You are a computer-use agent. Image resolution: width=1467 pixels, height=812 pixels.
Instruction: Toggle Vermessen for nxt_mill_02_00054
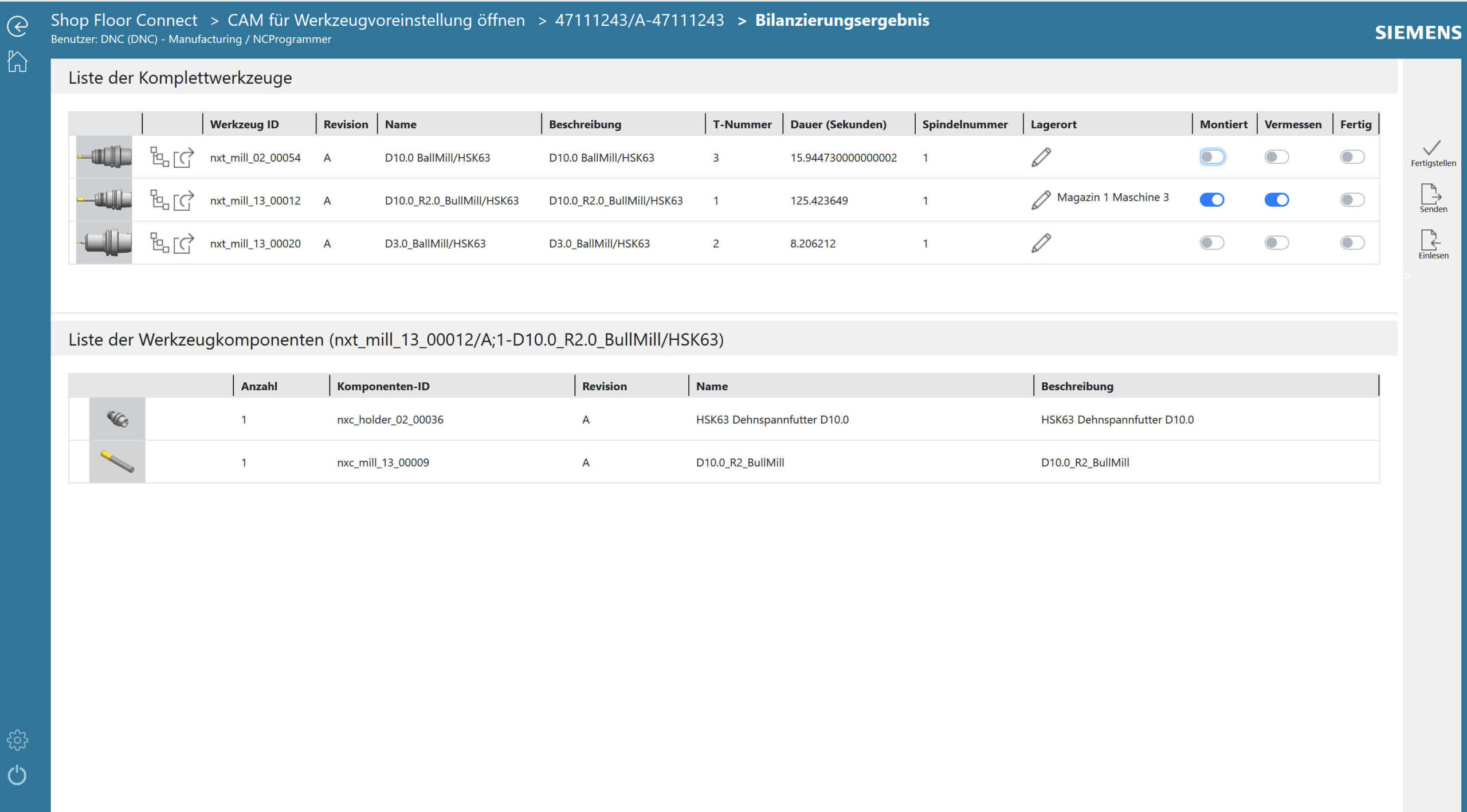pyautogui.click(x=1277, y=157)
